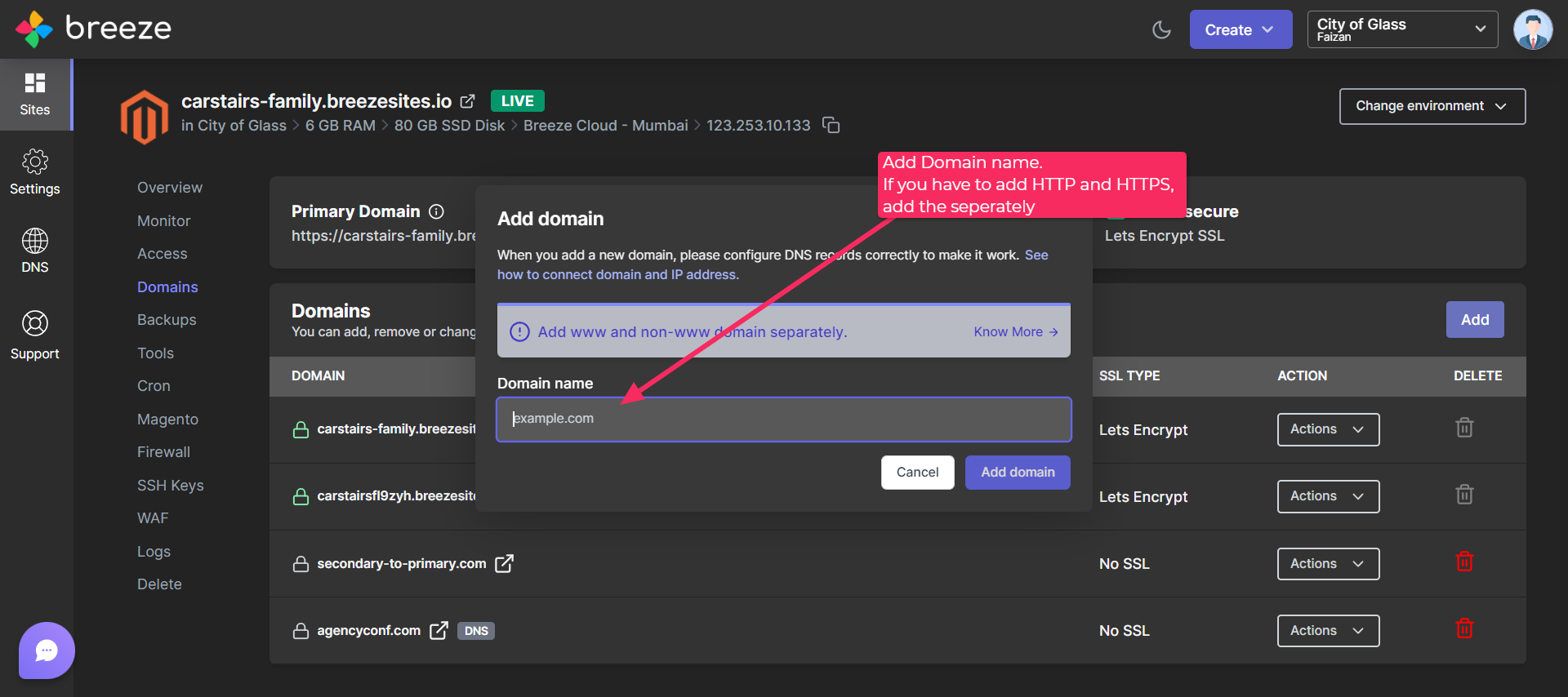This screenshot has height=697, width=1568.
Task: Open Actions dropdown for secondary-to-primary.com
Action: [1328, 564]
